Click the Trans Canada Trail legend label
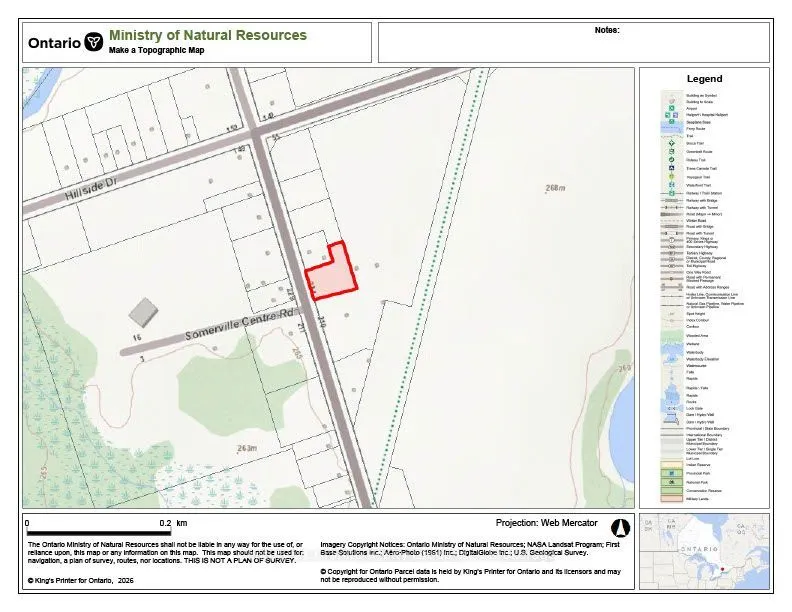This screenshot has height=612, width=792. coord(702,168)
